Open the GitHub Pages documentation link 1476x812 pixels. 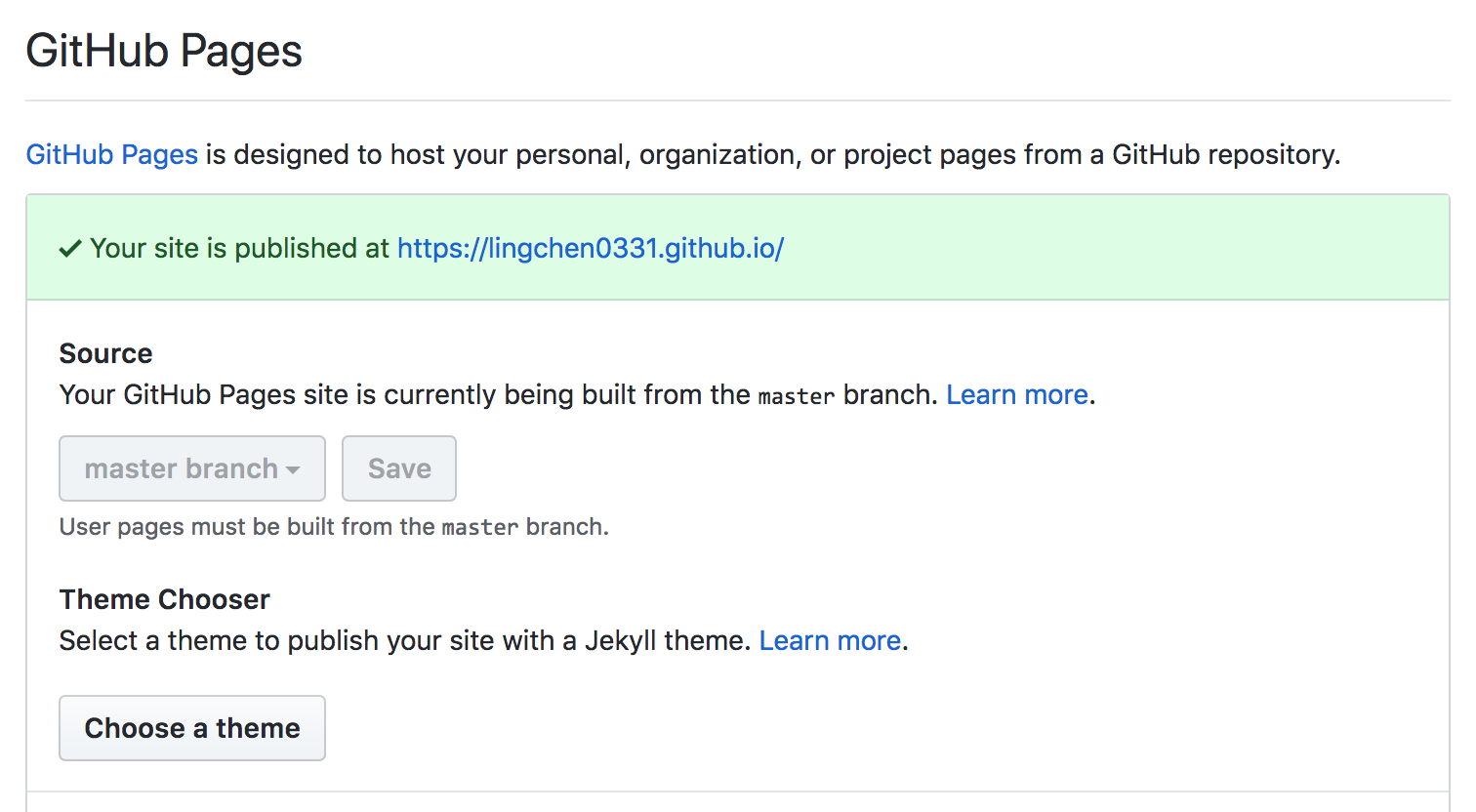(111, 154)
